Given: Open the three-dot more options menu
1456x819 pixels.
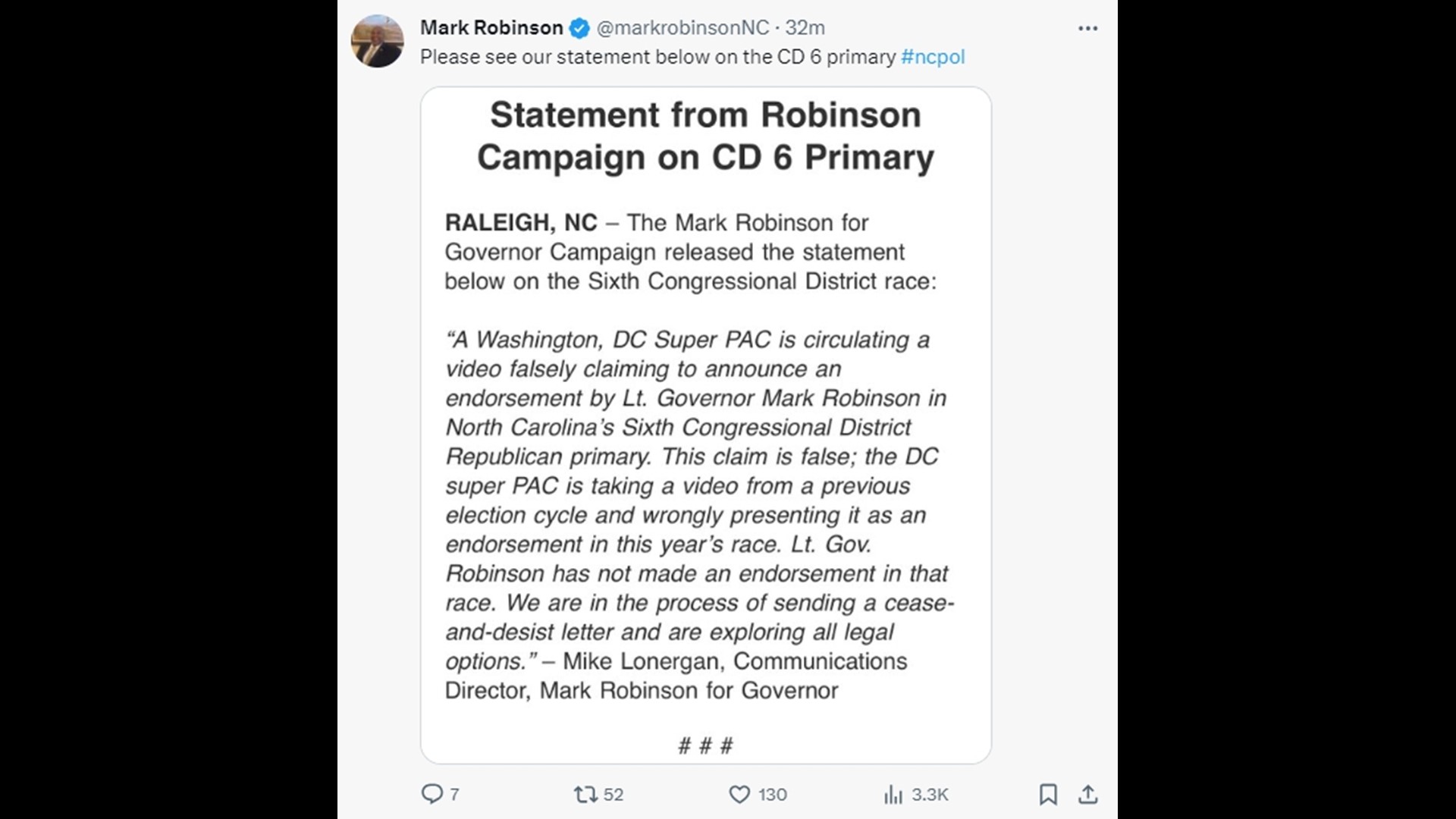Looking at the screenshot, I should tap(1088, 27).
